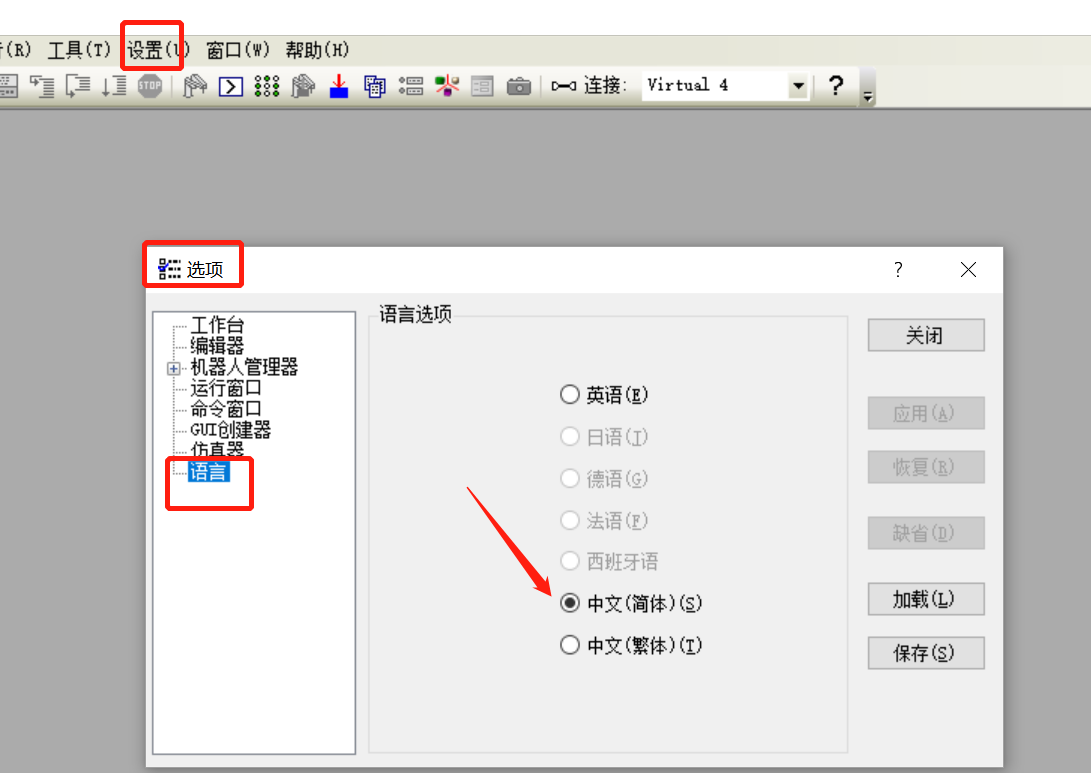Expand the 机器人管理器 tree node
The image size is (1091, 773).
pyautogui.click(x=173, y=368)
